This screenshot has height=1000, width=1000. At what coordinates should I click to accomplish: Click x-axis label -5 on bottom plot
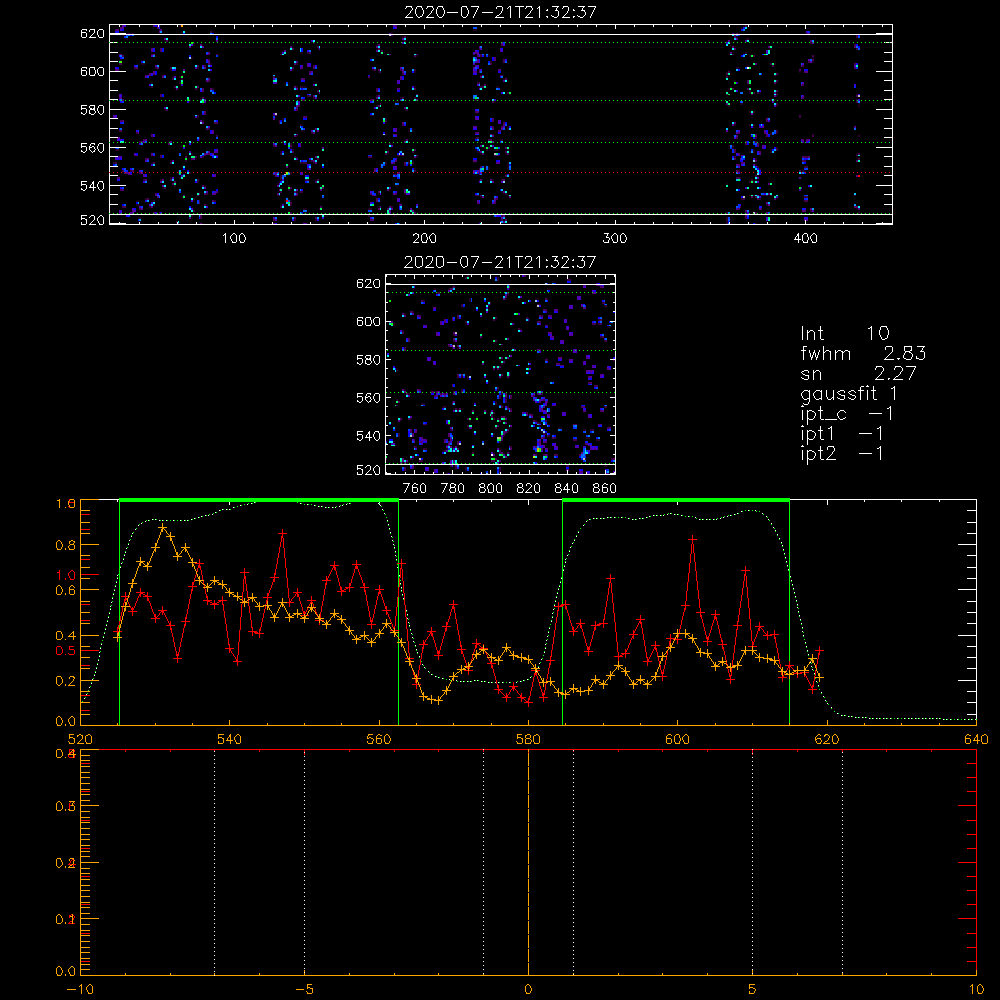(x=305, y=990)
